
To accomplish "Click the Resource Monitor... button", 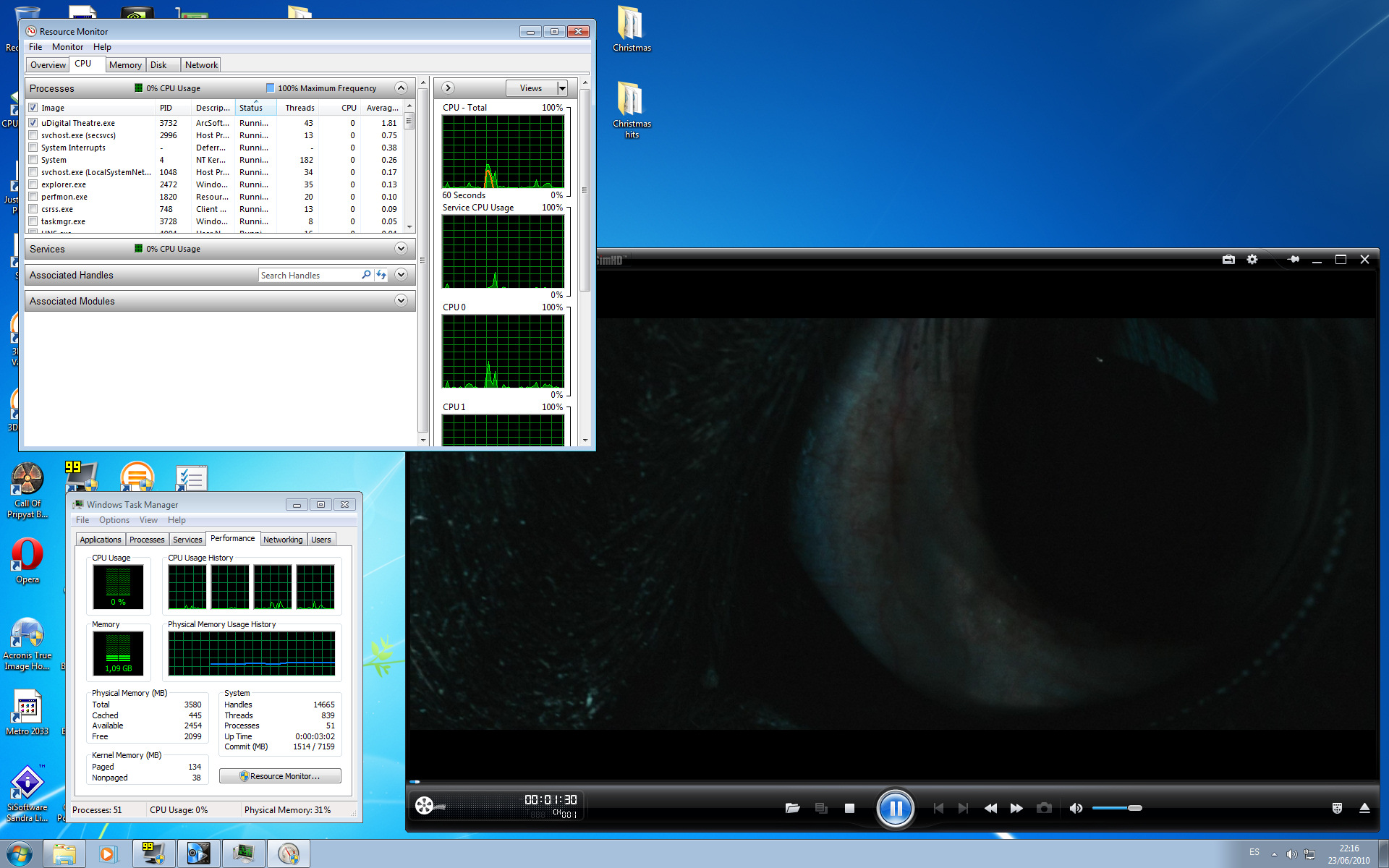I will [x=280, y=776].
